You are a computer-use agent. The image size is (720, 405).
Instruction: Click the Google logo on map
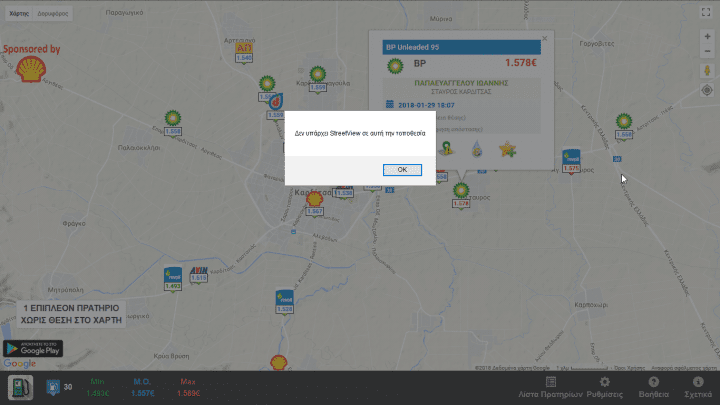pos(19,364)
